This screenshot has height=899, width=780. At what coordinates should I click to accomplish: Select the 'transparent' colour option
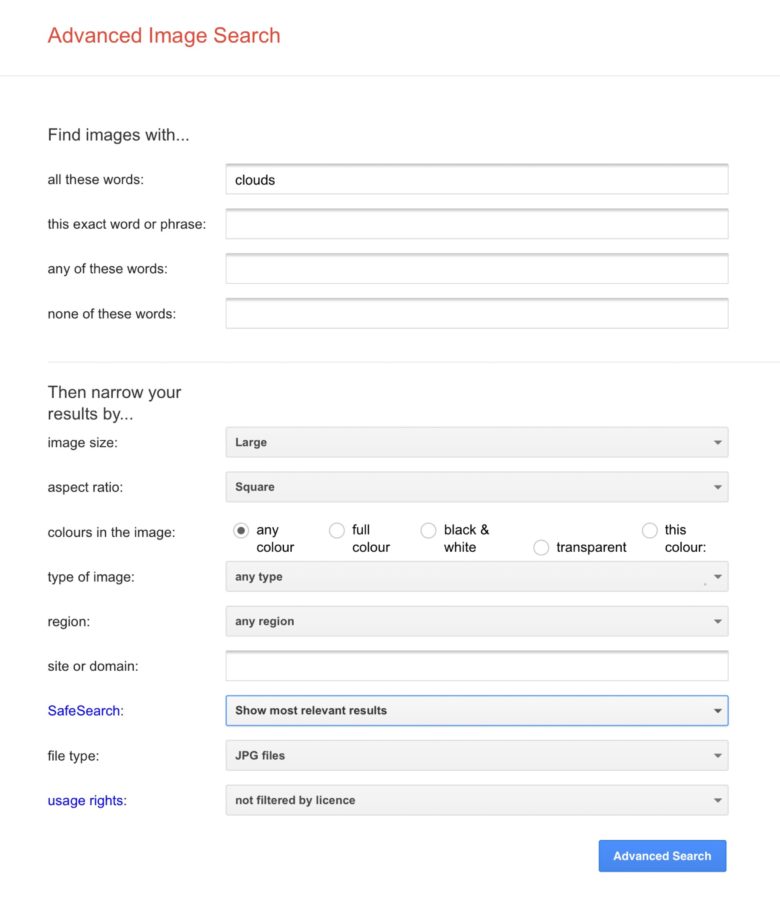click(541, 548)
